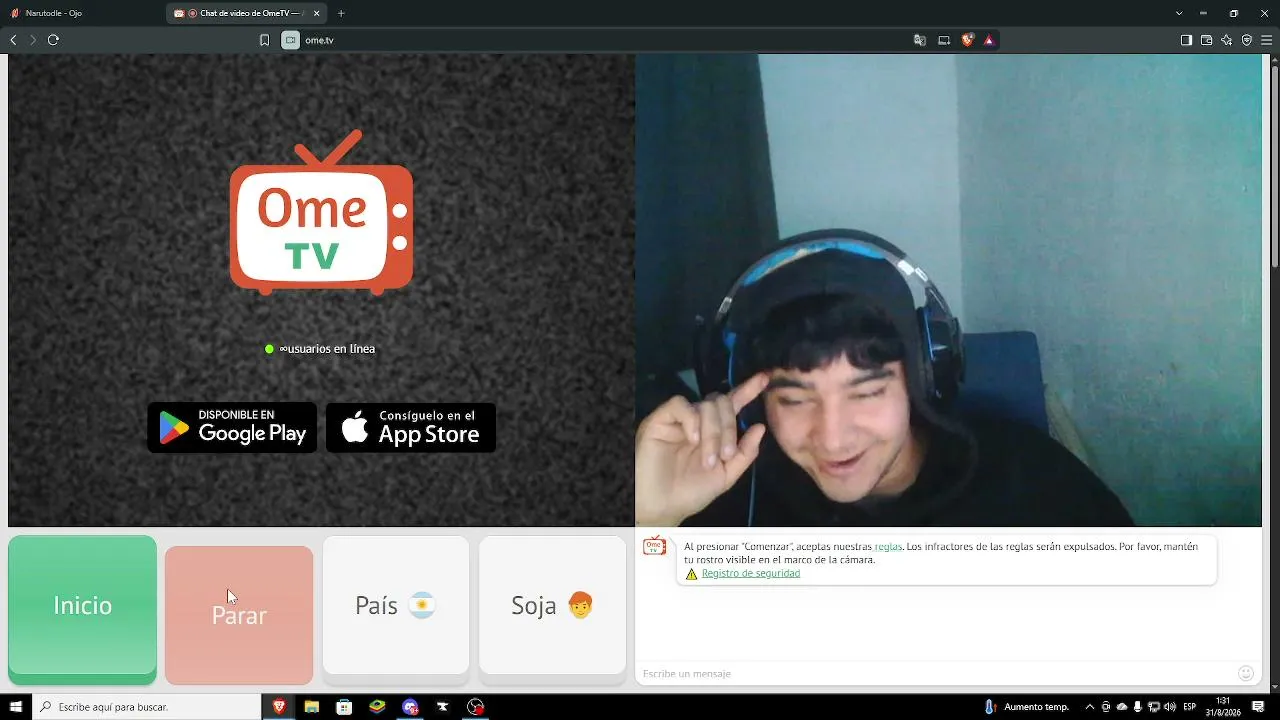Open the round purple taskbar app icon

click(x=410, y=707)
